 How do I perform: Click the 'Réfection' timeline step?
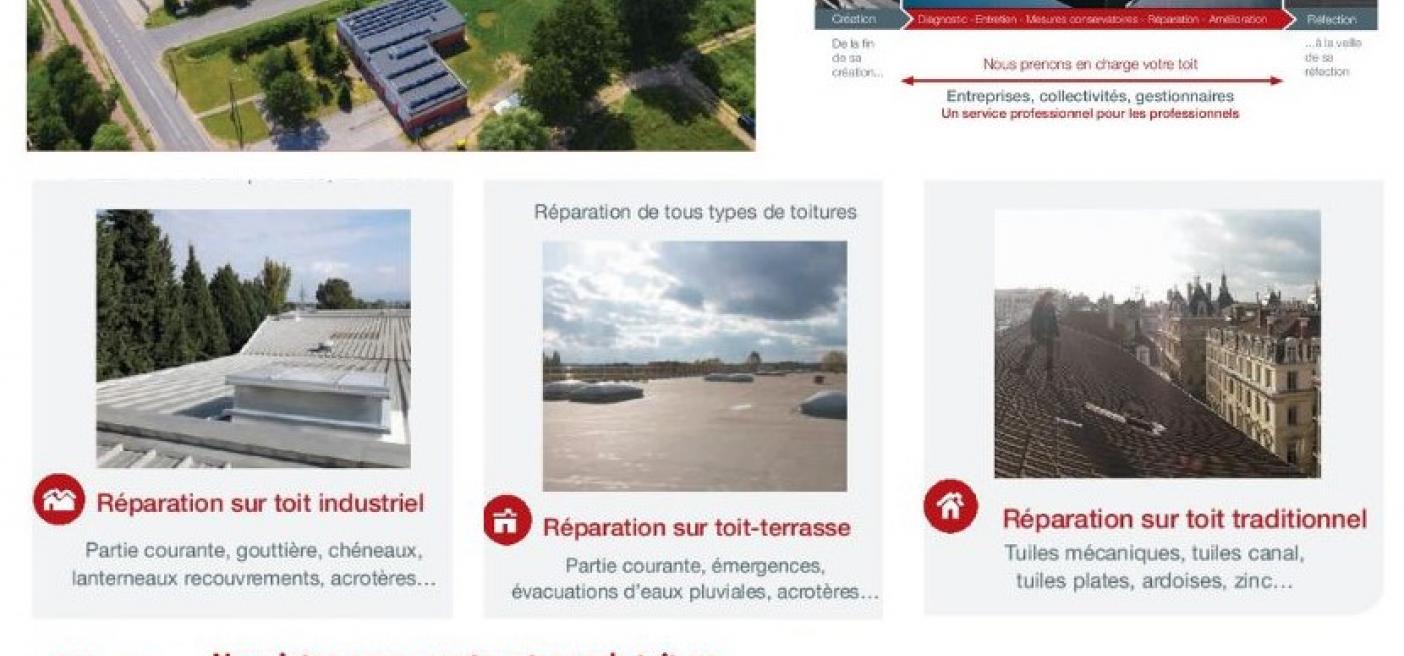pos(1331,18)
